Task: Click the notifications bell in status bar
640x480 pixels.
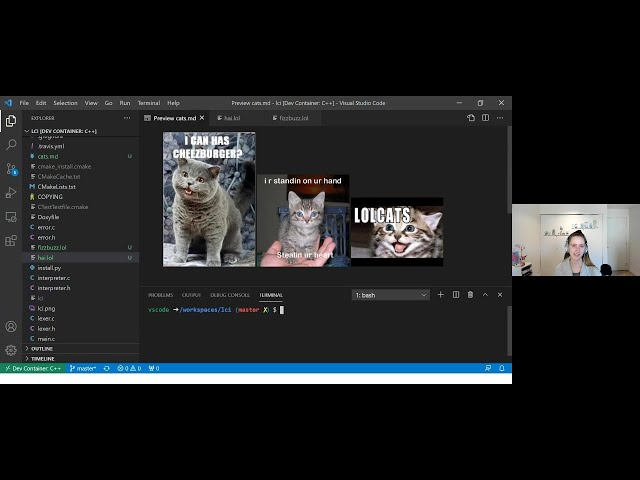Action: pos(502,368)
